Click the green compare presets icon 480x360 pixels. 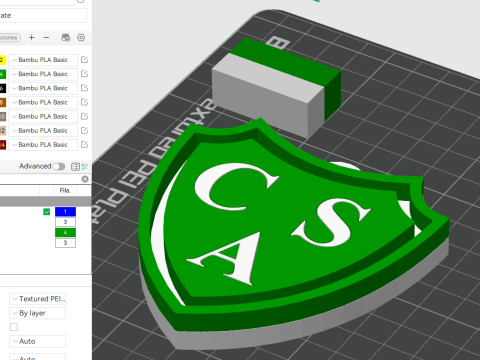point(84,166)
